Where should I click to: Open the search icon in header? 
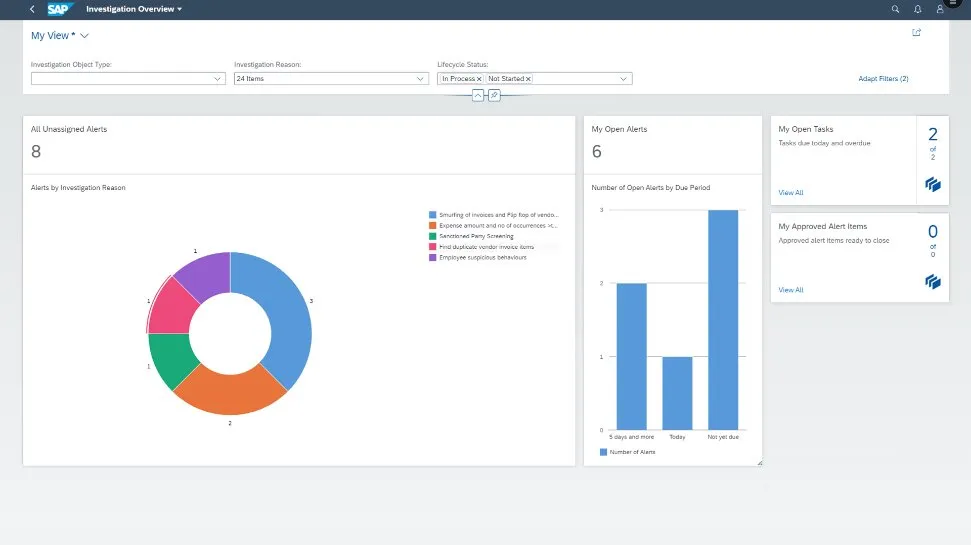click(x=895, y=9)
